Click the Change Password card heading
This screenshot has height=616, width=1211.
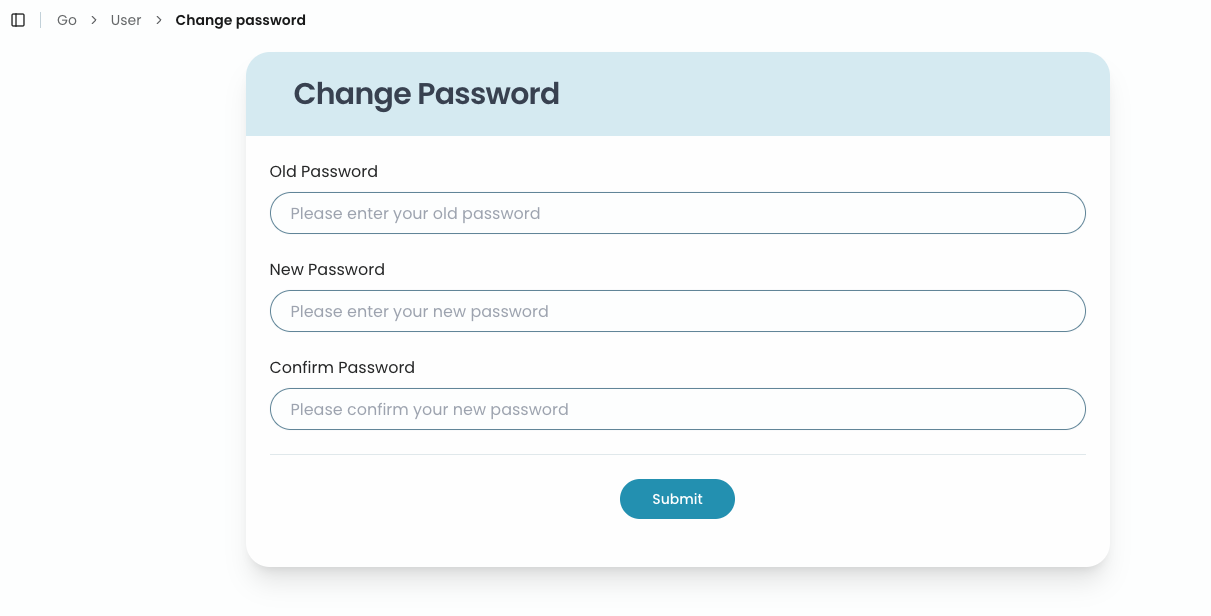point(426,94)
